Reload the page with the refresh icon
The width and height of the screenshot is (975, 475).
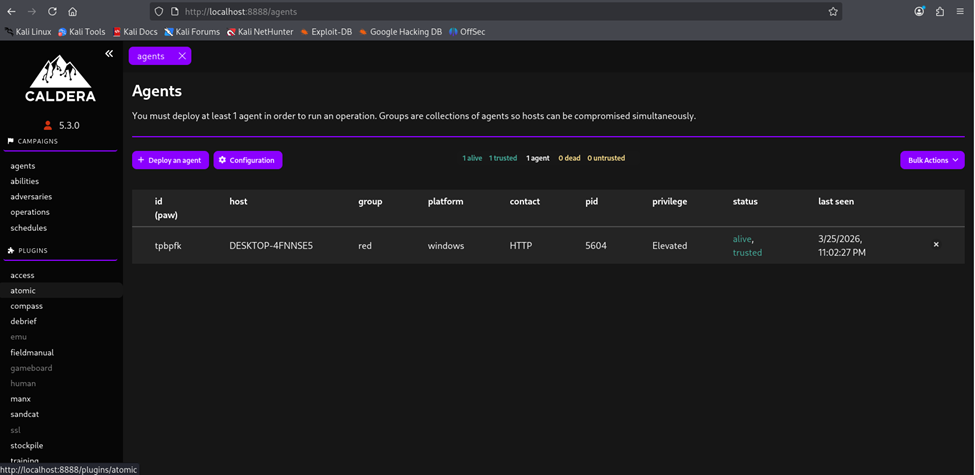click(52, 12)
